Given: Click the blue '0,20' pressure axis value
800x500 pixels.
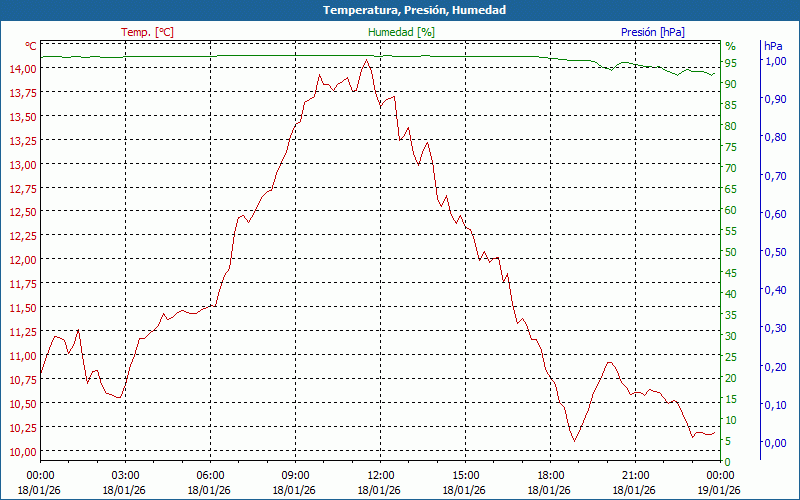Looking at the screenshot, I should (776, 366).
